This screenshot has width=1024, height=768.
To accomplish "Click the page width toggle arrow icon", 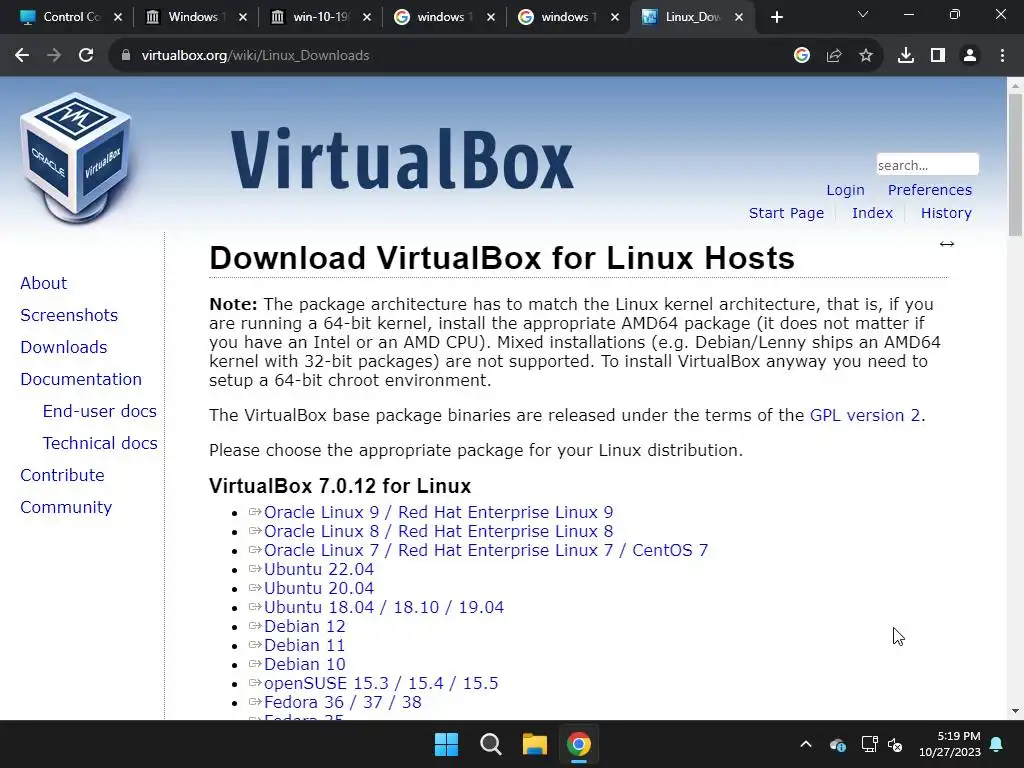I will (947, 244).
